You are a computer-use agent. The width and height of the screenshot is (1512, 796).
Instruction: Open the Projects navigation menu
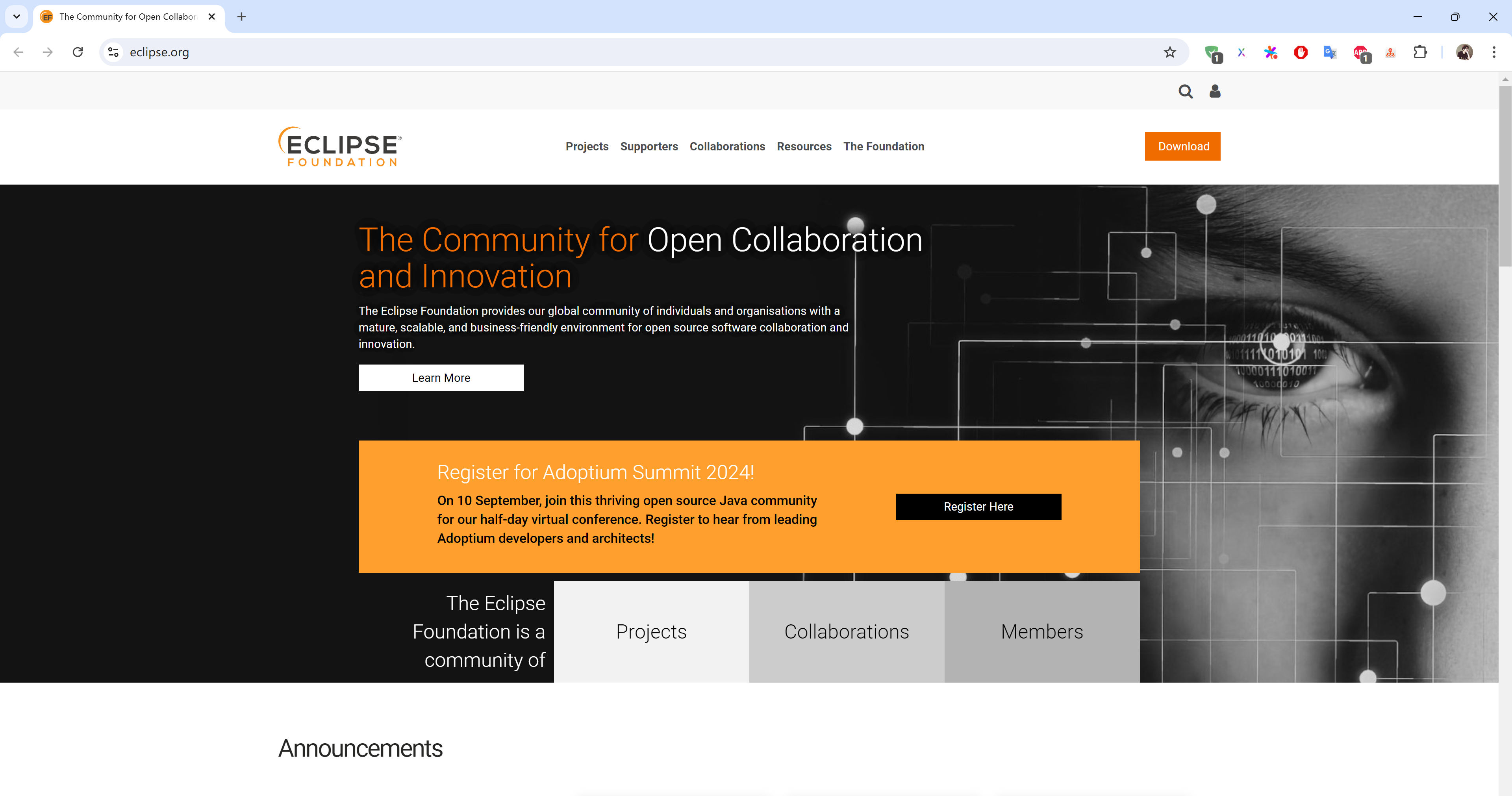(586, 146)
